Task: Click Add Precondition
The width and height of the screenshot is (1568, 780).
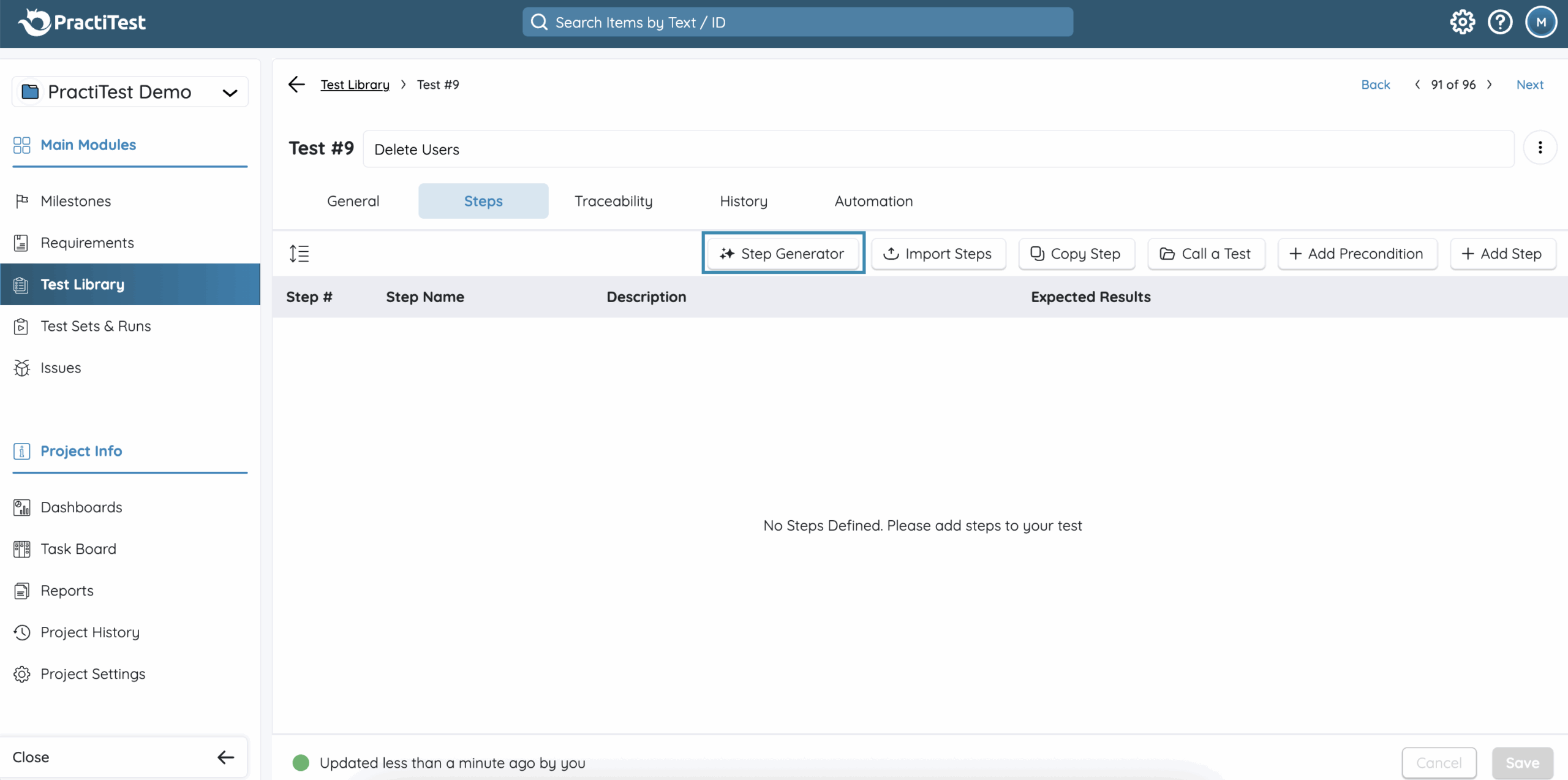Action: [x=1357, y=253]
